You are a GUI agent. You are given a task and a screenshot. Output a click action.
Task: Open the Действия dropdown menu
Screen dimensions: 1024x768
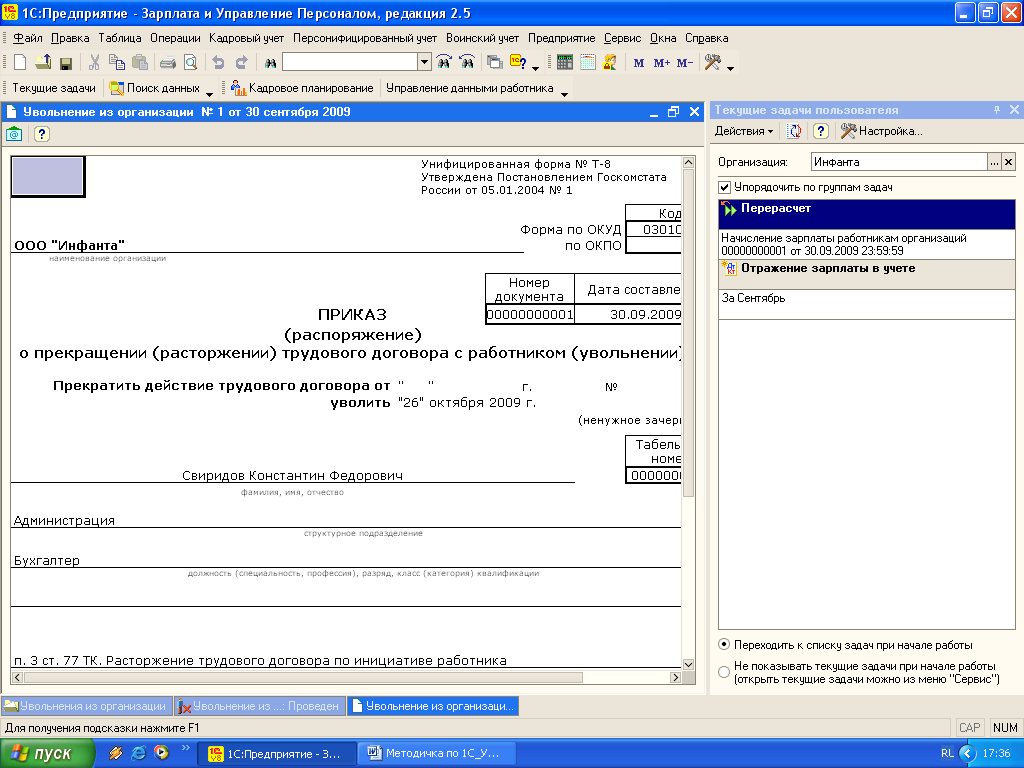pos(744,131)
